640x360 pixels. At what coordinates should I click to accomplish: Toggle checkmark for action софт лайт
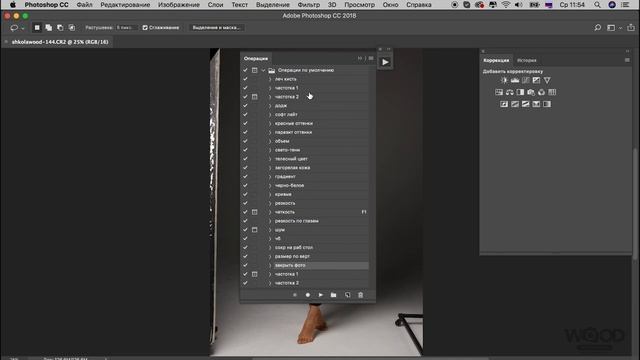(245, 115)
